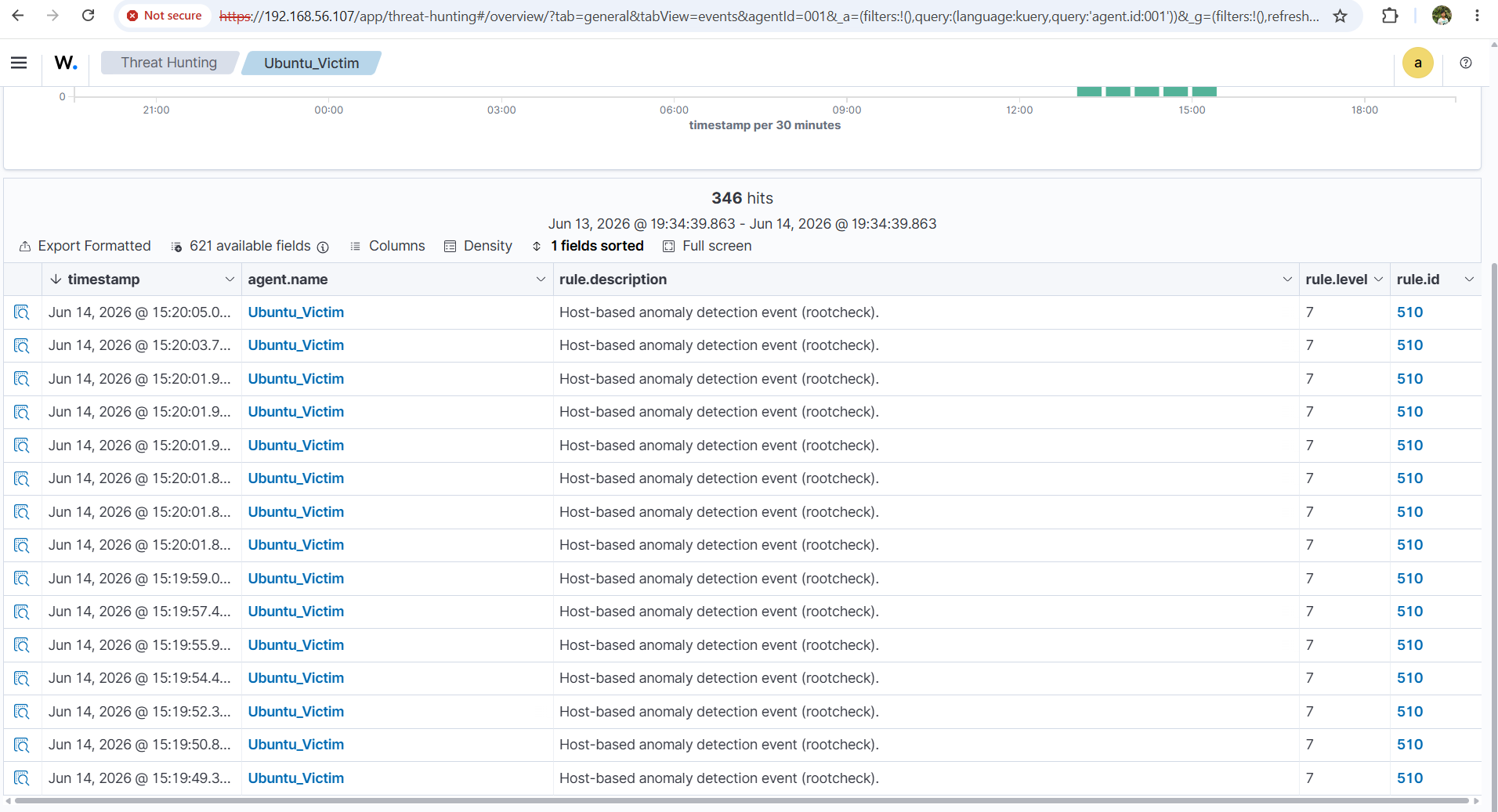
Task: Click the browser address bar URL
Action: 768,16
